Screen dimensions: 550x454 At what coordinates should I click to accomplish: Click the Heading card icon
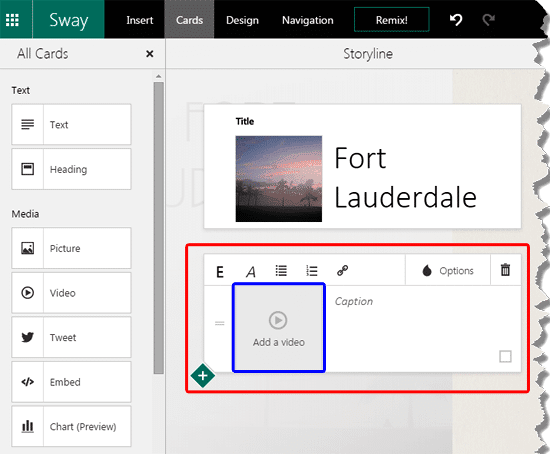point(27,169)
